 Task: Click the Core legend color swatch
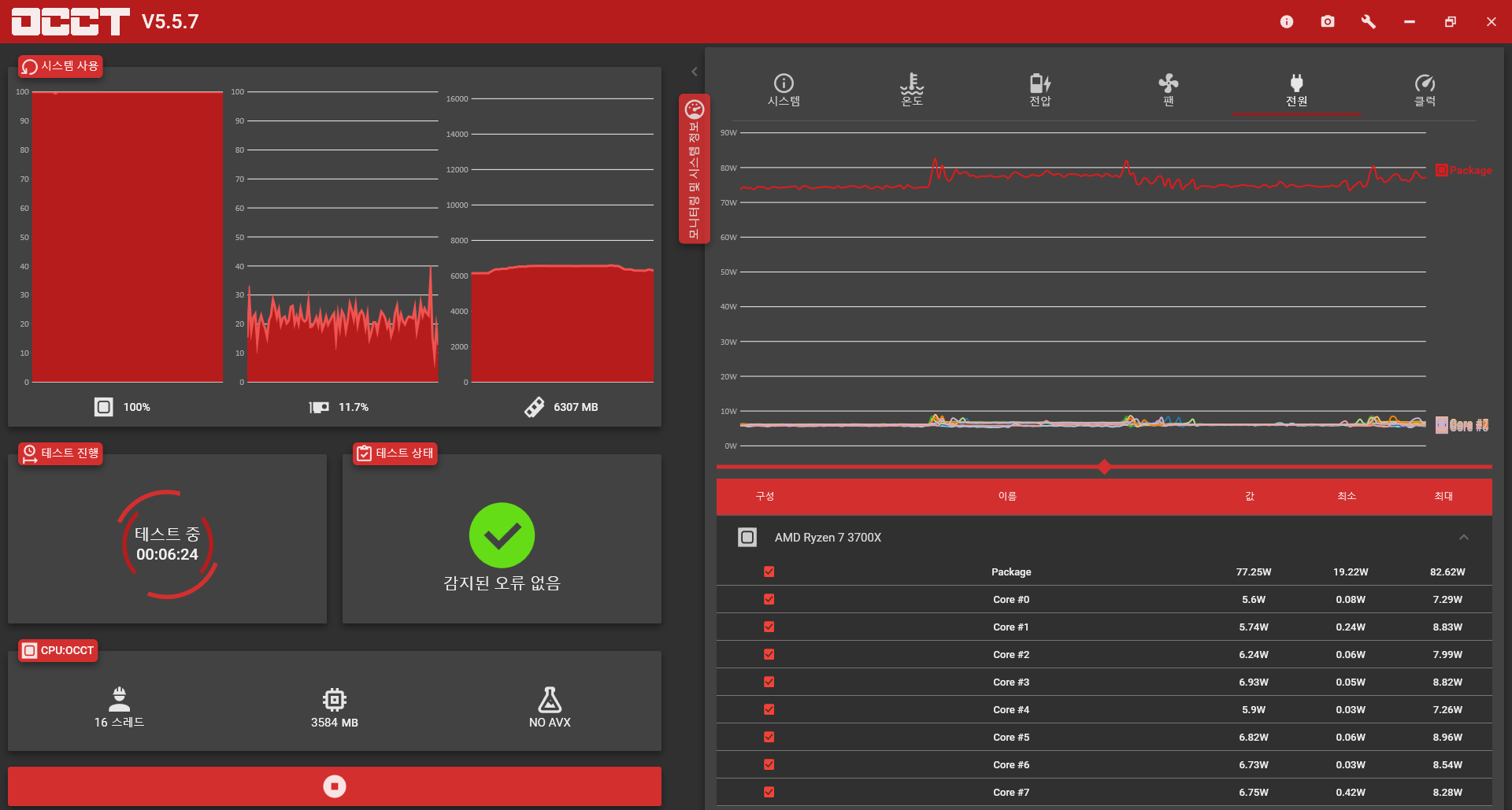[1441, 425]
